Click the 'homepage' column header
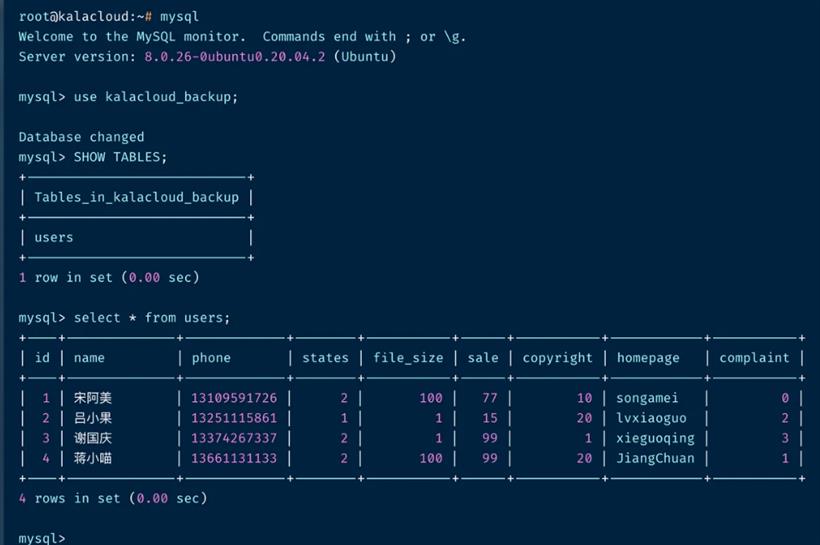Viewport: 820px width, 545px height. (648, 358)
